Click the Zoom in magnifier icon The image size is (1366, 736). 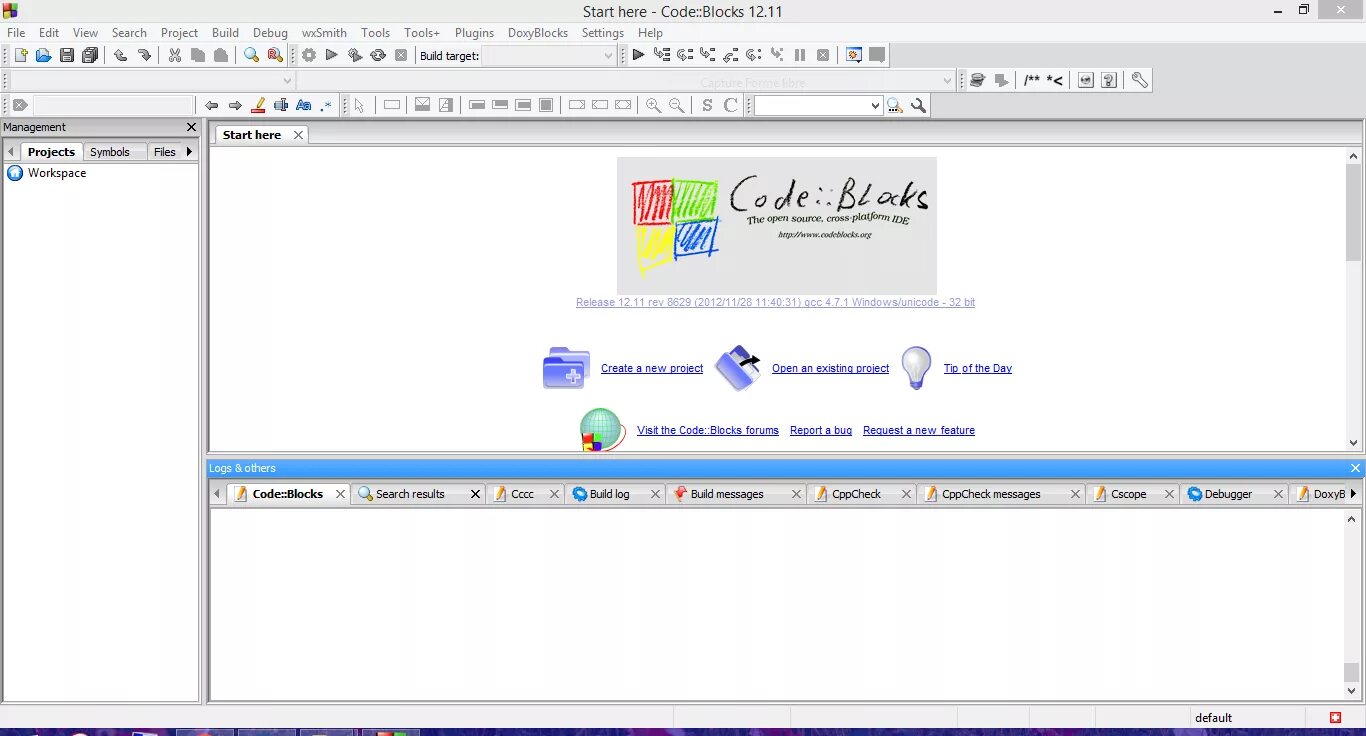coord(654,105)
